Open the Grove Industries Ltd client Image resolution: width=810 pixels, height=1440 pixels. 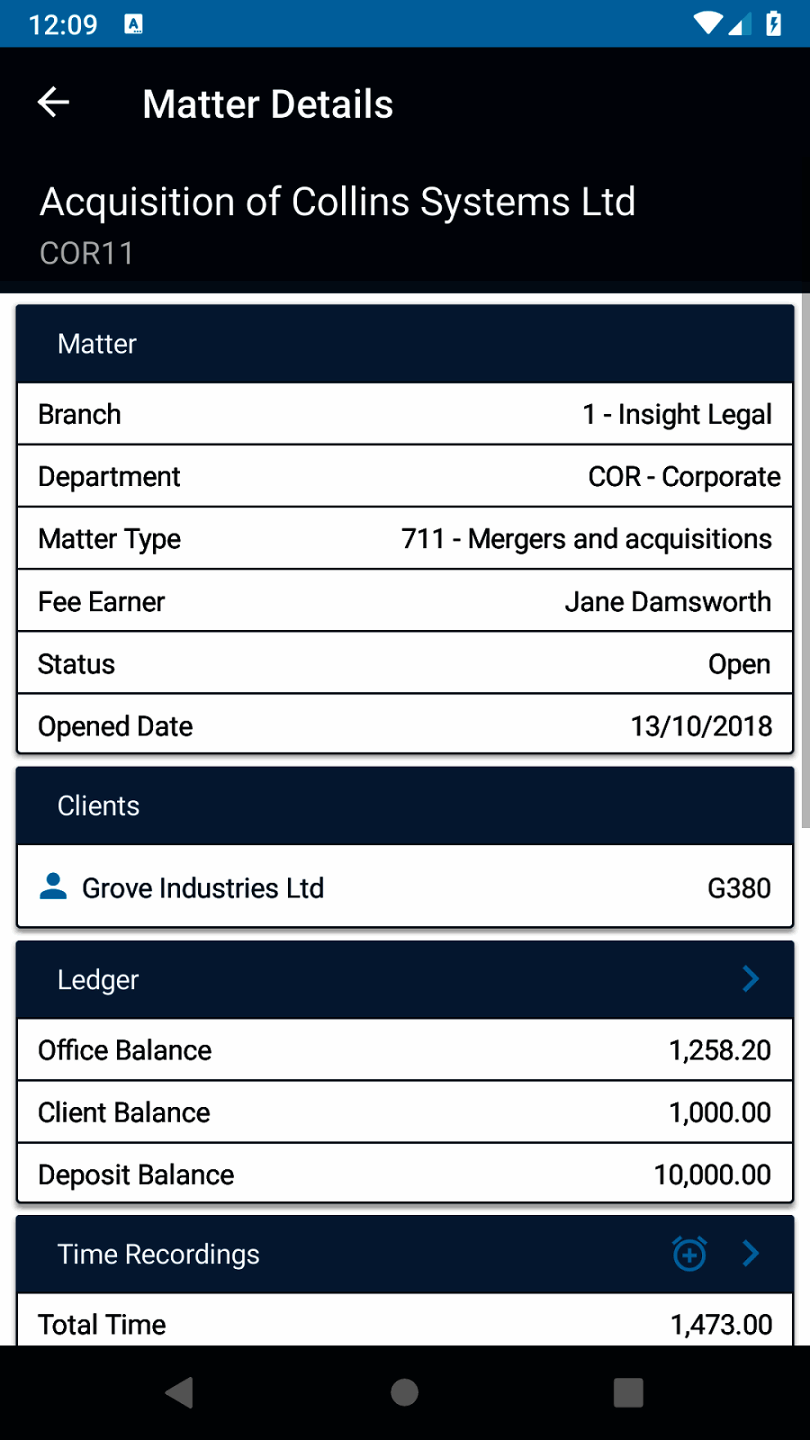click(404, 888)
